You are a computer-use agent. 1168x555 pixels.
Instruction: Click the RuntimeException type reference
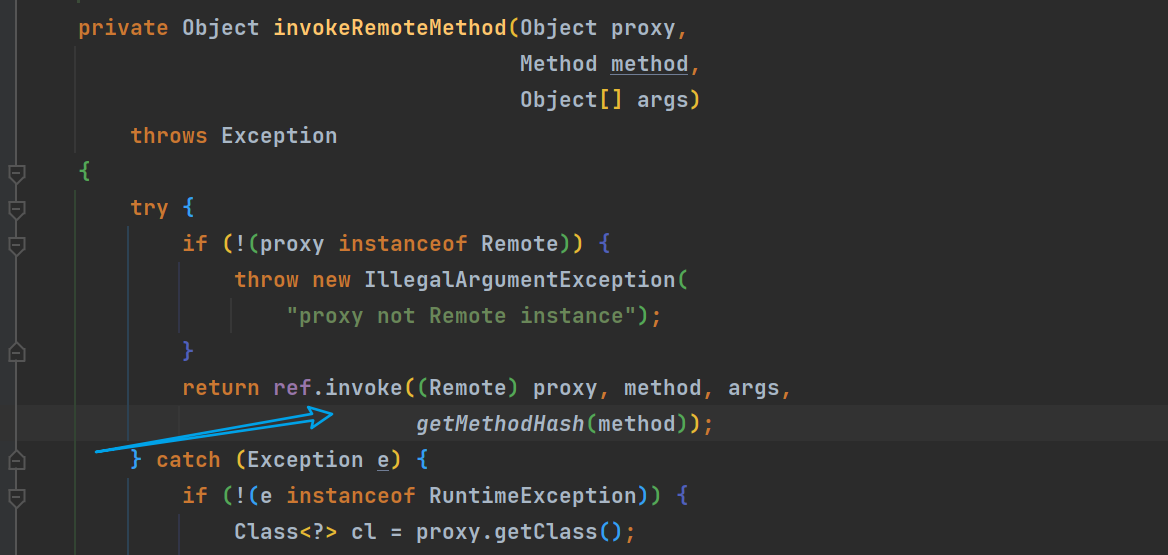click(x=533, y=496)
